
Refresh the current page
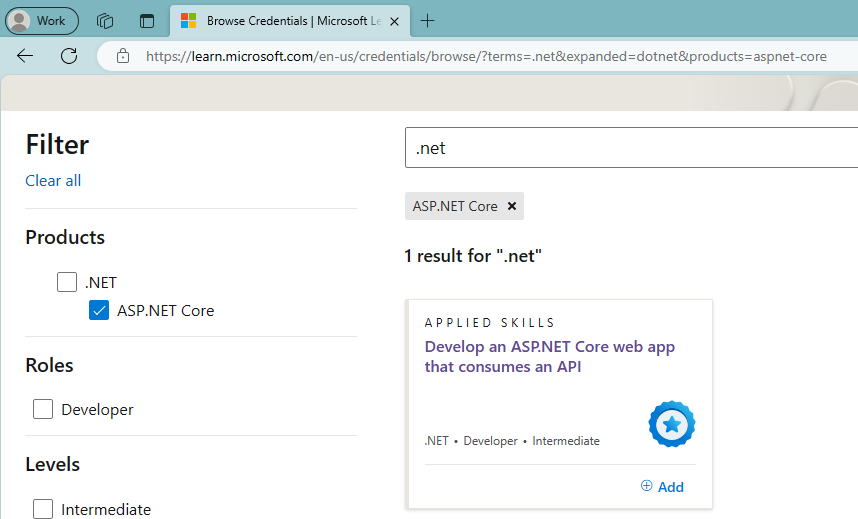pos(69,56)
